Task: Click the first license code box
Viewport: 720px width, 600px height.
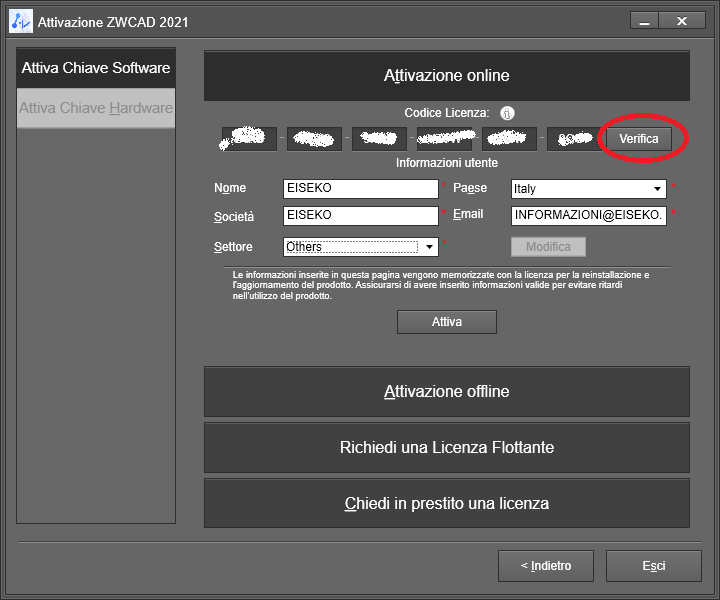Action: click(x=249, y=139)
